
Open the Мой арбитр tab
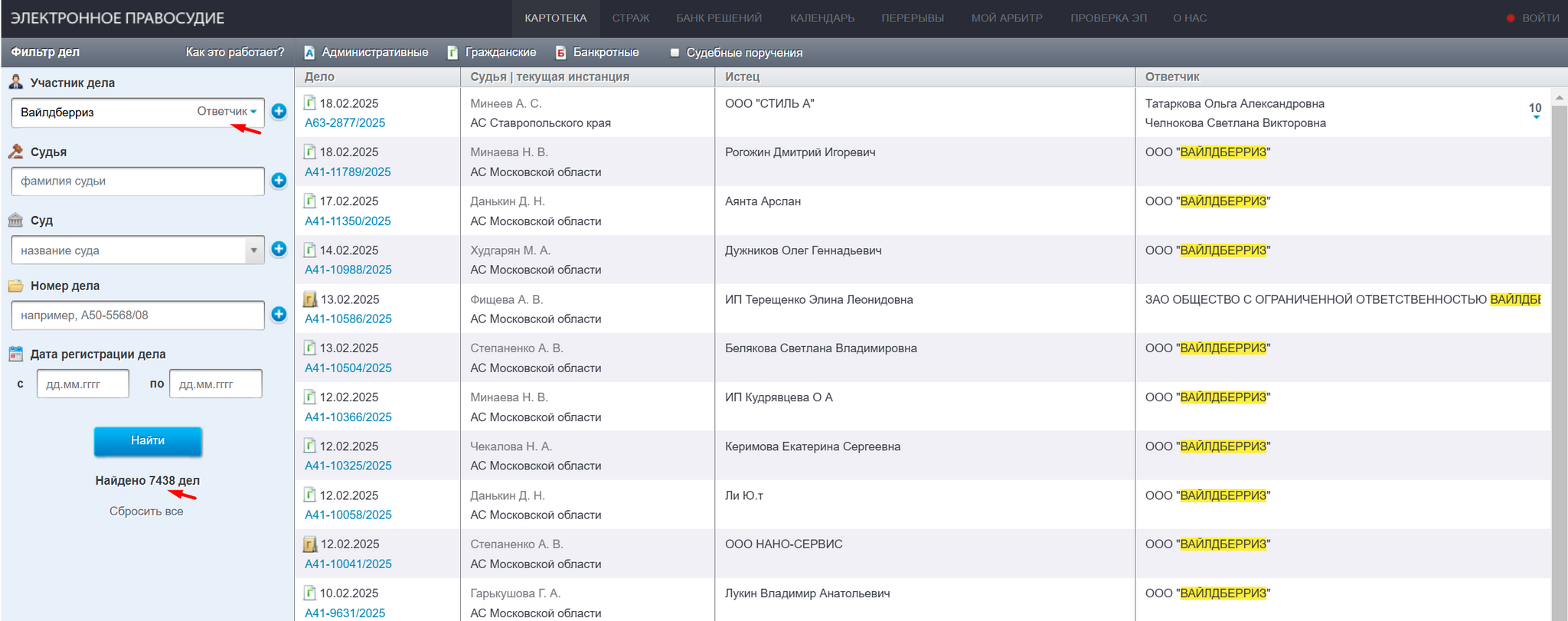click(1007, 18)
